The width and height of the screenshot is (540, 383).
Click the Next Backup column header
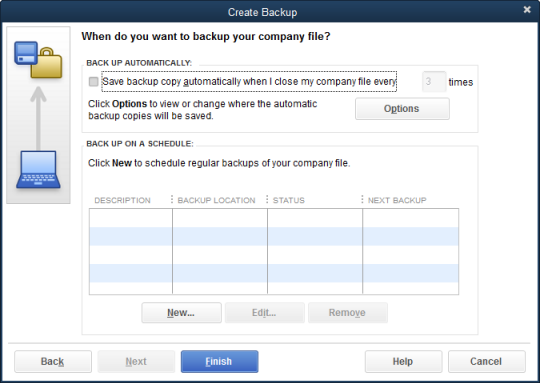click(x=397, y=200)
